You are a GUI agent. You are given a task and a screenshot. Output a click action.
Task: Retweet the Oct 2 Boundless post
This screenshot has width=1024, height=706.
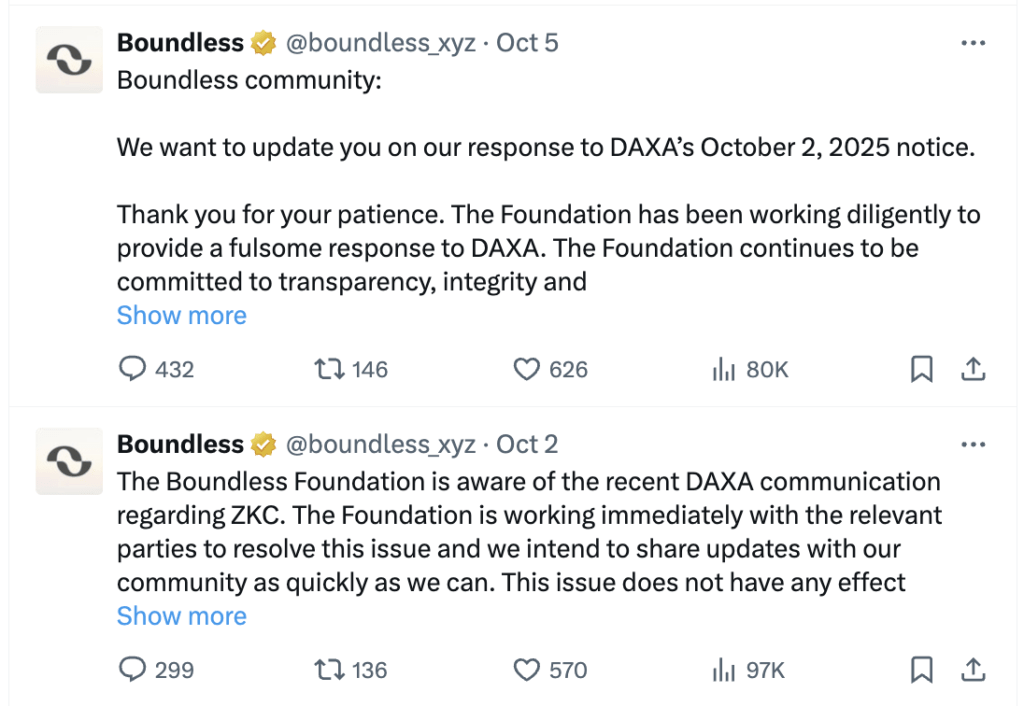329,670
